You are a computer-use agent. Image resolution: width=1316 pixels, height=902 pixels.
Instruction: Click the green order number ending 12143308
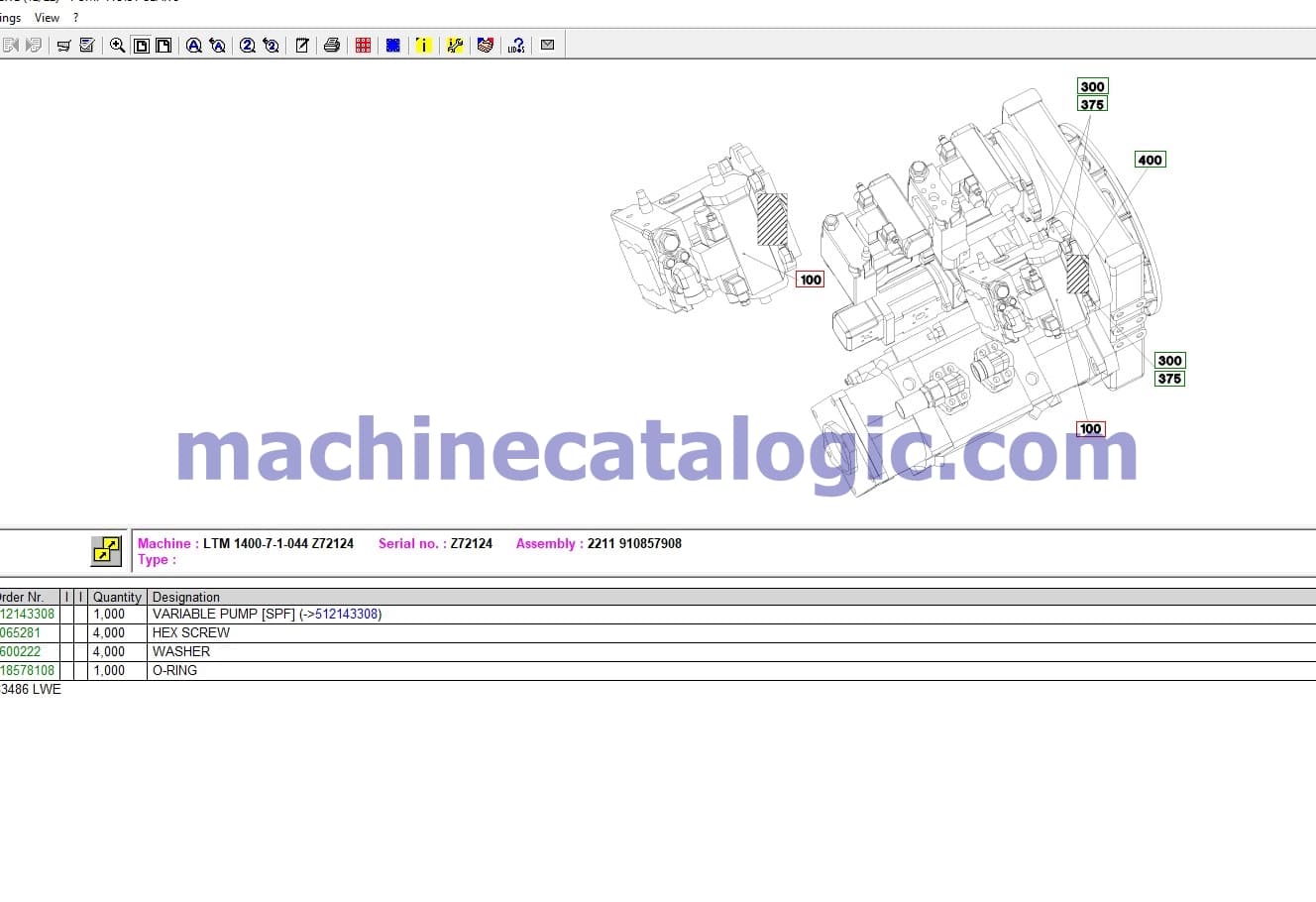(28, 615)
